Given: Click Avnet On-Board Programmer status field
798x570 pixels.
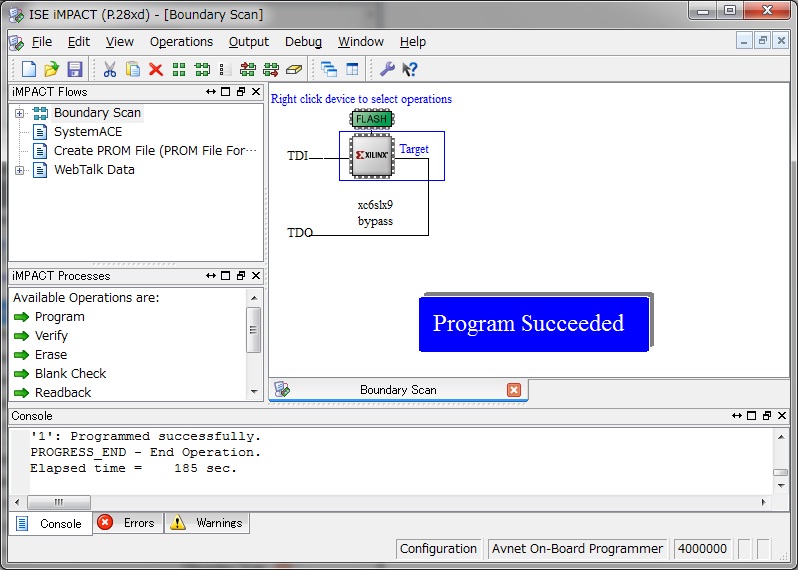Looking at the screenshot, I should (x=577, y=549).
